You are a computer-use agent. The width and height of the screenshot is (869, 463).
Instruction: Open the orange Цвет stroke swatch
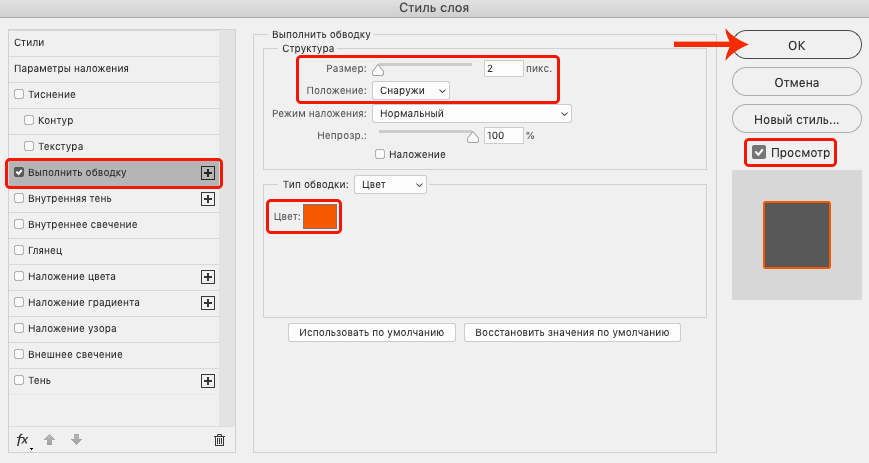tap(320, 216)
